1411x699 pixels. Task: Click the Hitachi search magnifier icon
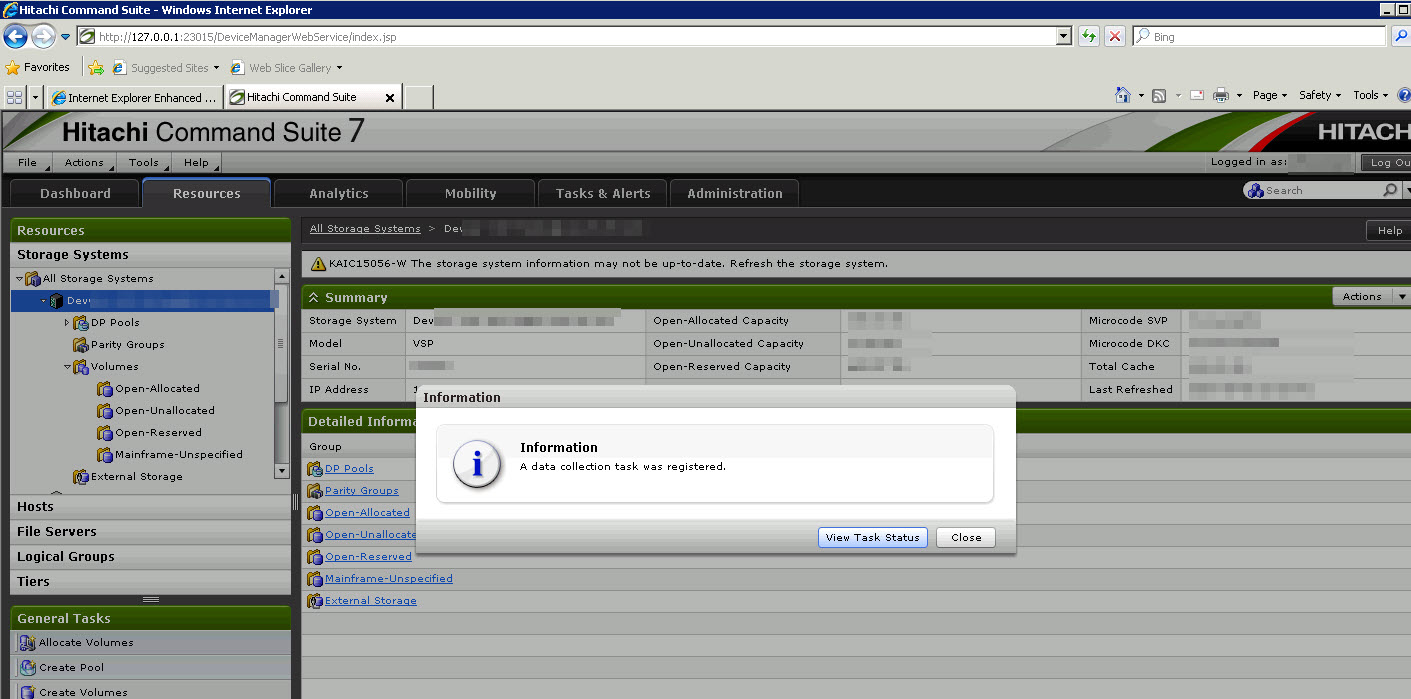(x=1390, y=190)
